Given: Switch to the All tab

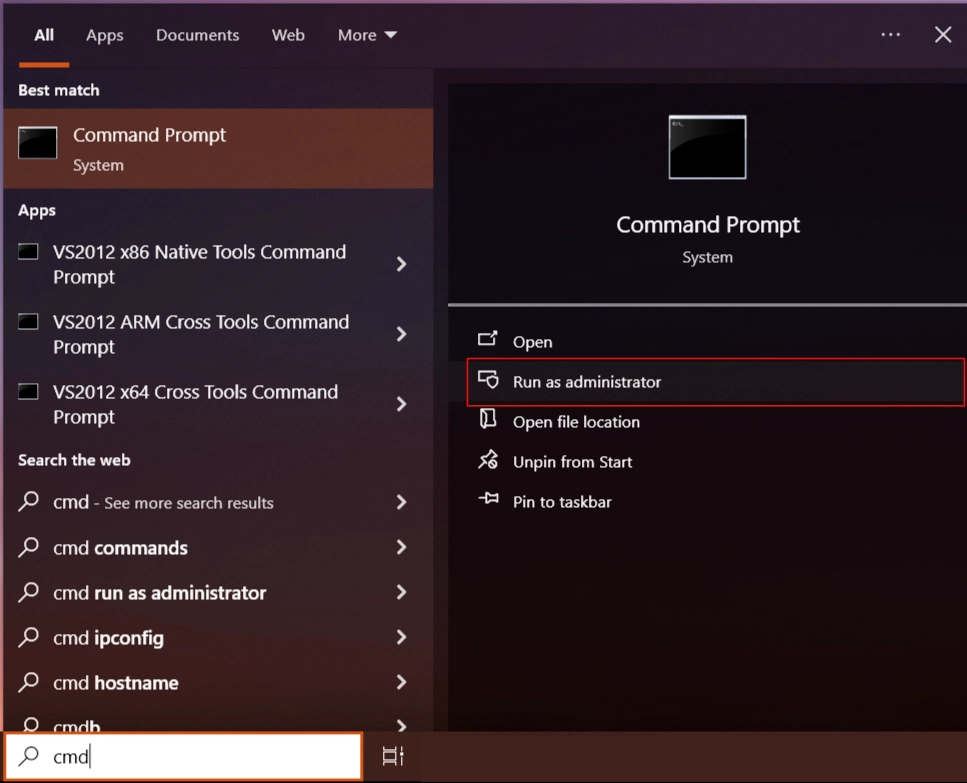Looking at the screenshot, I should click(44, 35).
